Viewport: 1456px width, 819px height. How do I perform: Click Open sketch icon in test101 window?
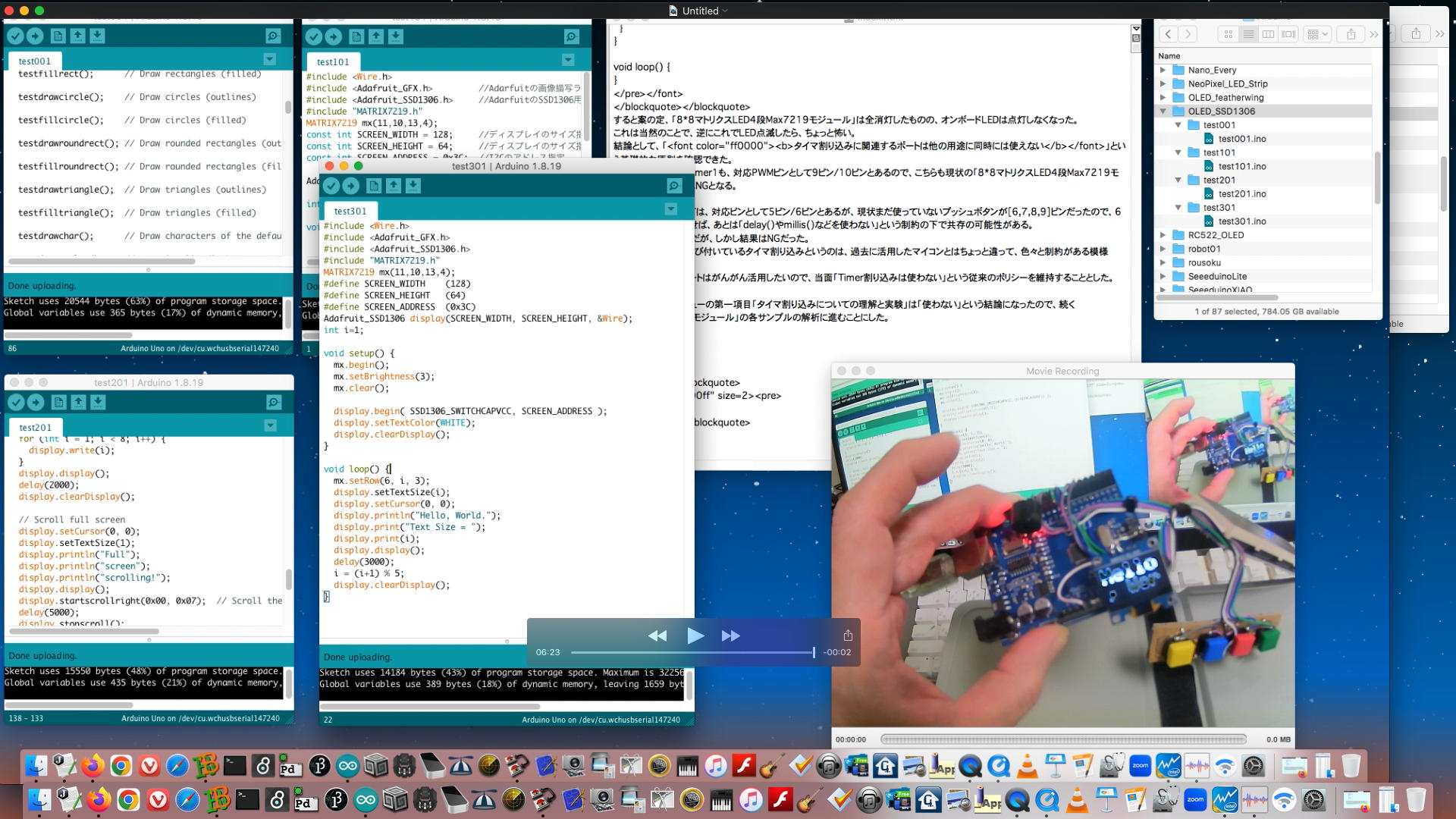pos(376,36)
